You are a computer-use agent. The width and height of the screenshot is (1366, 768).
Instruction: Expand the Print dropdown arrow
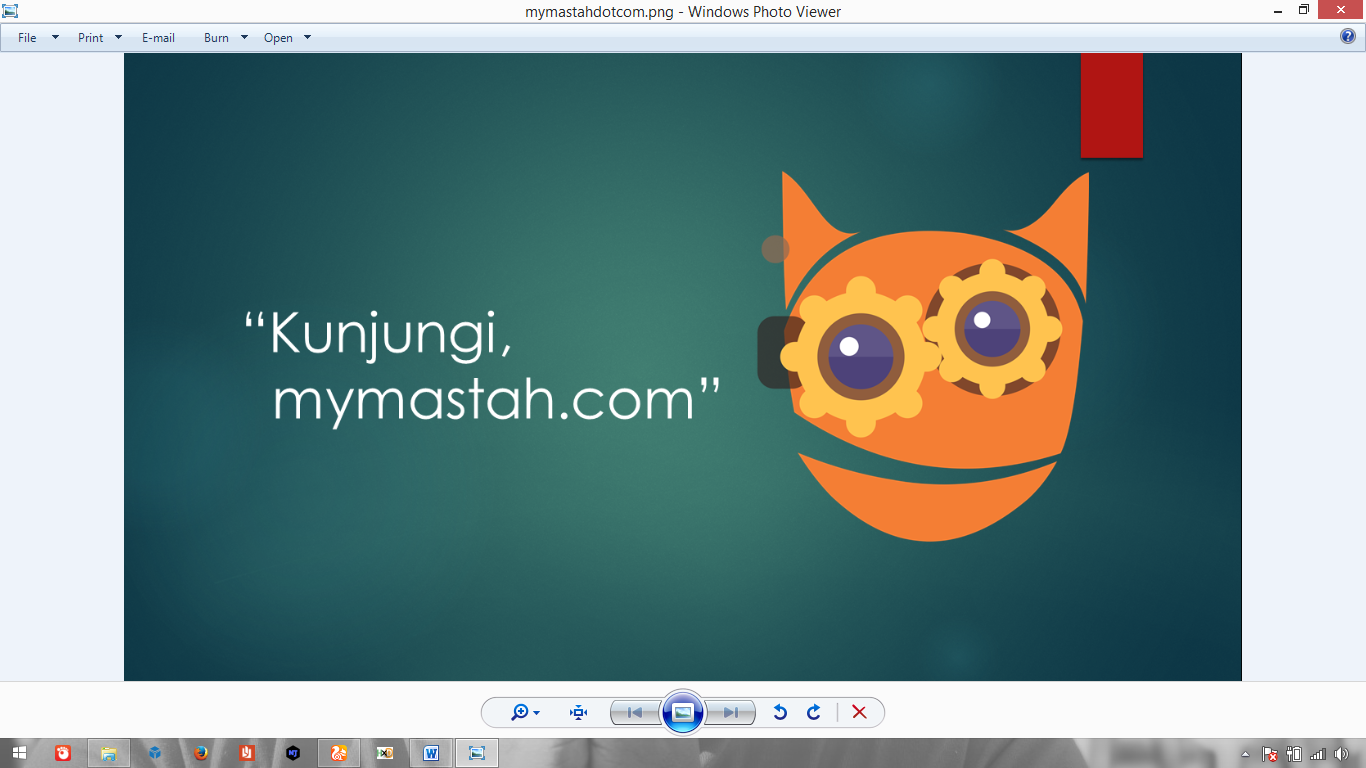point(118,38)
